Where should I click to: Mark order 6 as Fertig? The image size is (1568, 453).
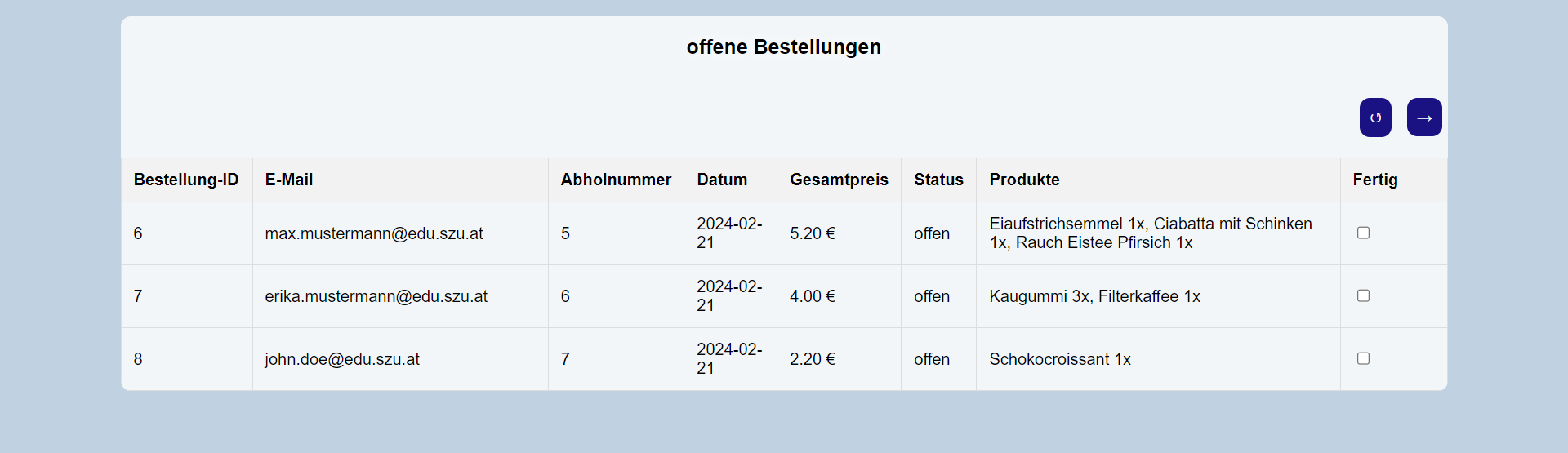1363,233
